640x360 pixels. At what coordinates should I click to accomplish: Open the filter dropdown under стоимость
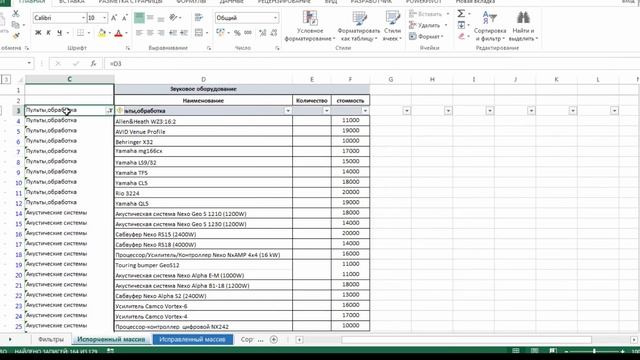(365, 111)
